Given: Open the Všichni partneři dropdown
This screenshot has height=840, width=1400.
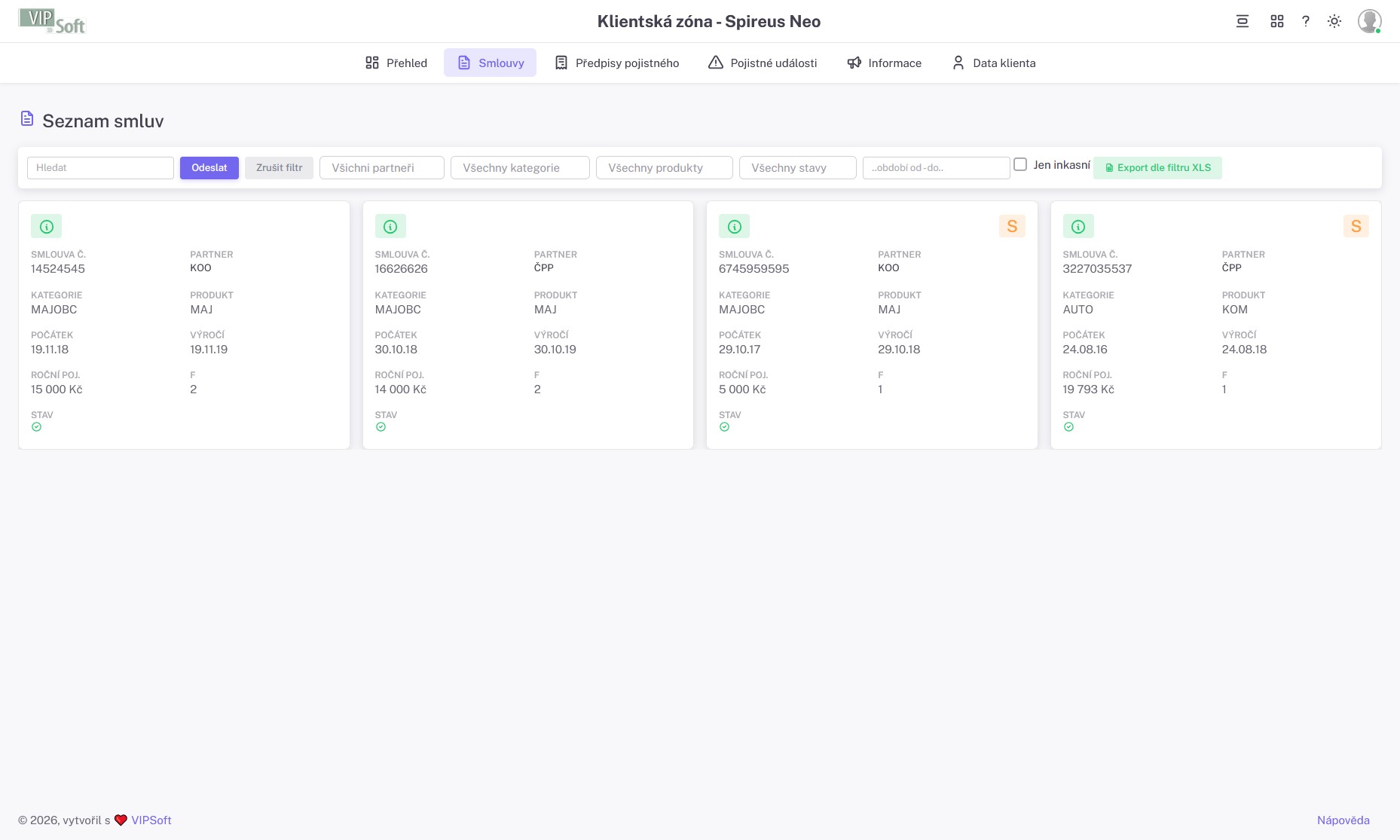Looking at the screenshot, I should pos(382,168).
